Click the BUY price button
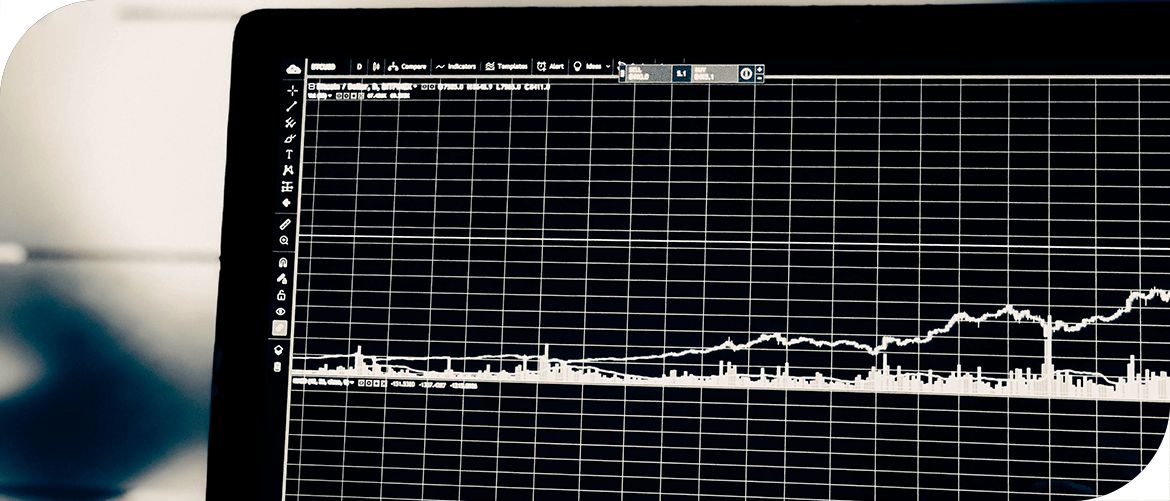Viewport: 1170px width, 501px height. pos(715,73)
